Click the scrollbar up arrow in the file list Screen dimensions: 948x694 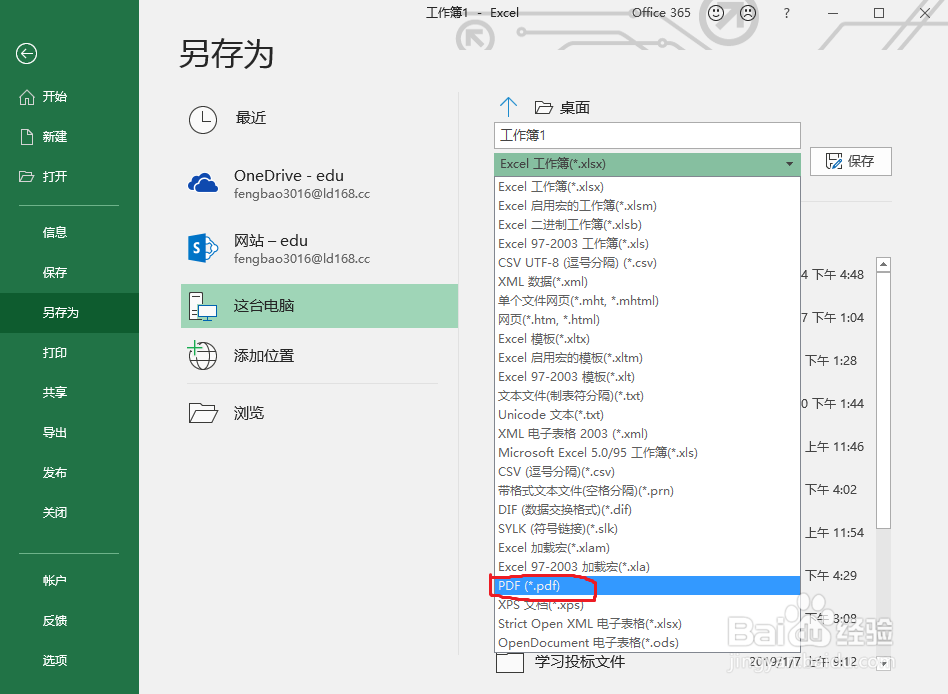883,264
